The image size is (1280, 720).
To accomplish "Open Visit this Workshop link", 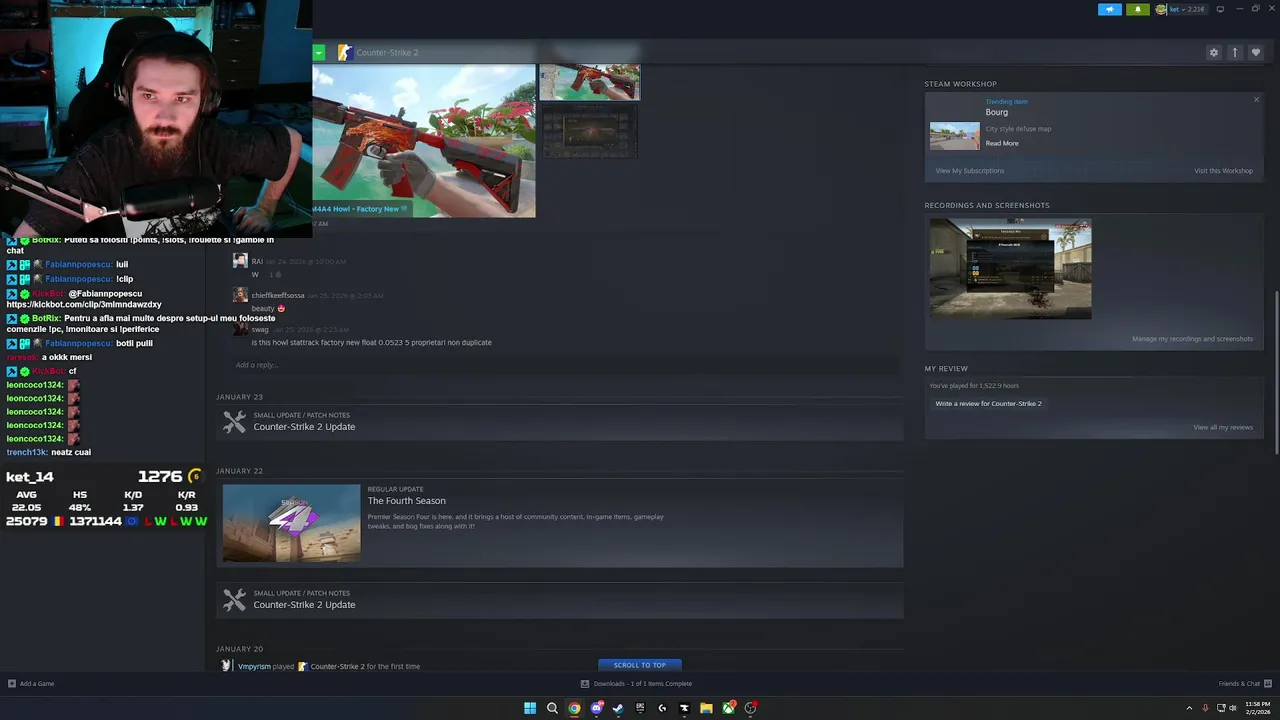I will [1223, 171].
